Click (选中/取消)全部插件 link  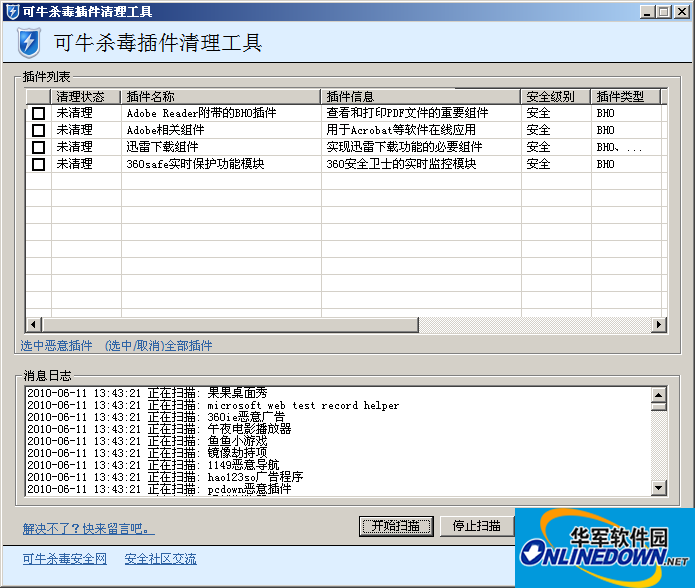[x=159, y=346]
